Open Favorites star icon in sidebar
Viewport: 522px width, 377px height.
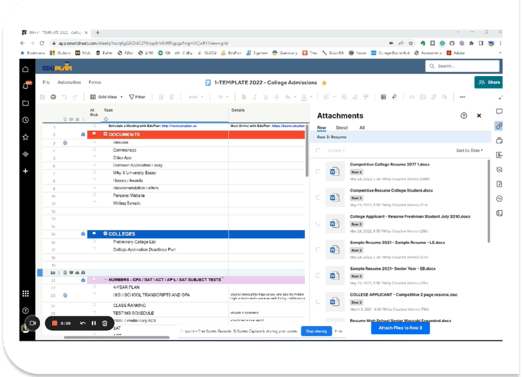[26, 137]
